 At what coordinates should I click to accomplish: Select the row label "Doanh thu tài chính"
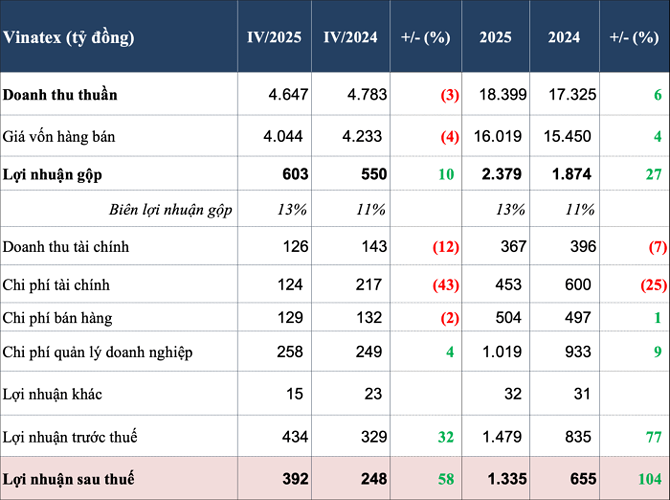tap(66, 247)
